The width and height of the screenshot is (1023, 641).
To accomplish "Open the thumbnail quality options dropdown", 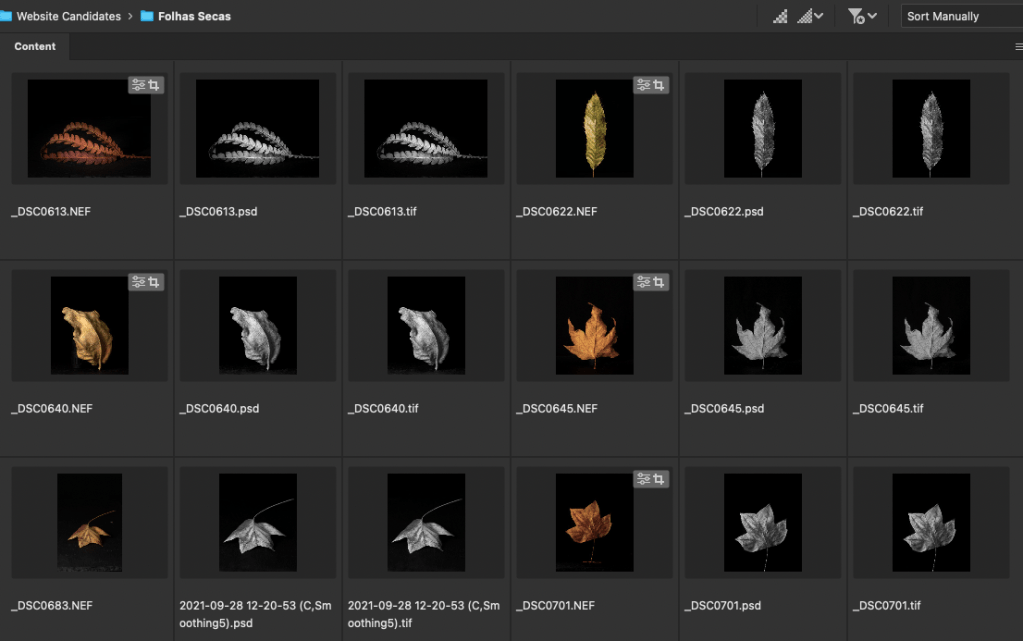I will tap(811, 16).
